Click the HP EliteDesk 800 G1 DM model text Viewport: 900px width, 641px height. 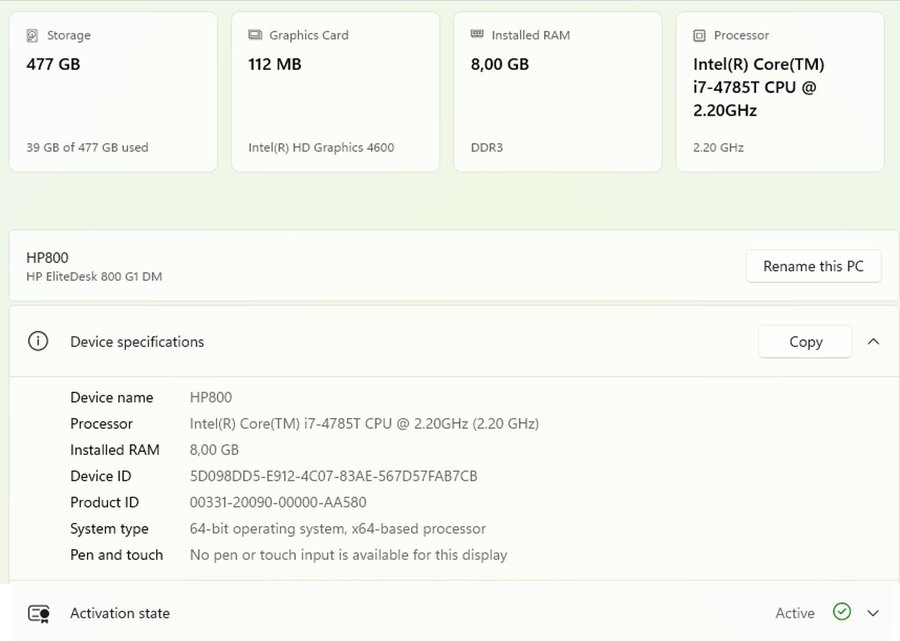pyautogui.click(x=94, y=277)
